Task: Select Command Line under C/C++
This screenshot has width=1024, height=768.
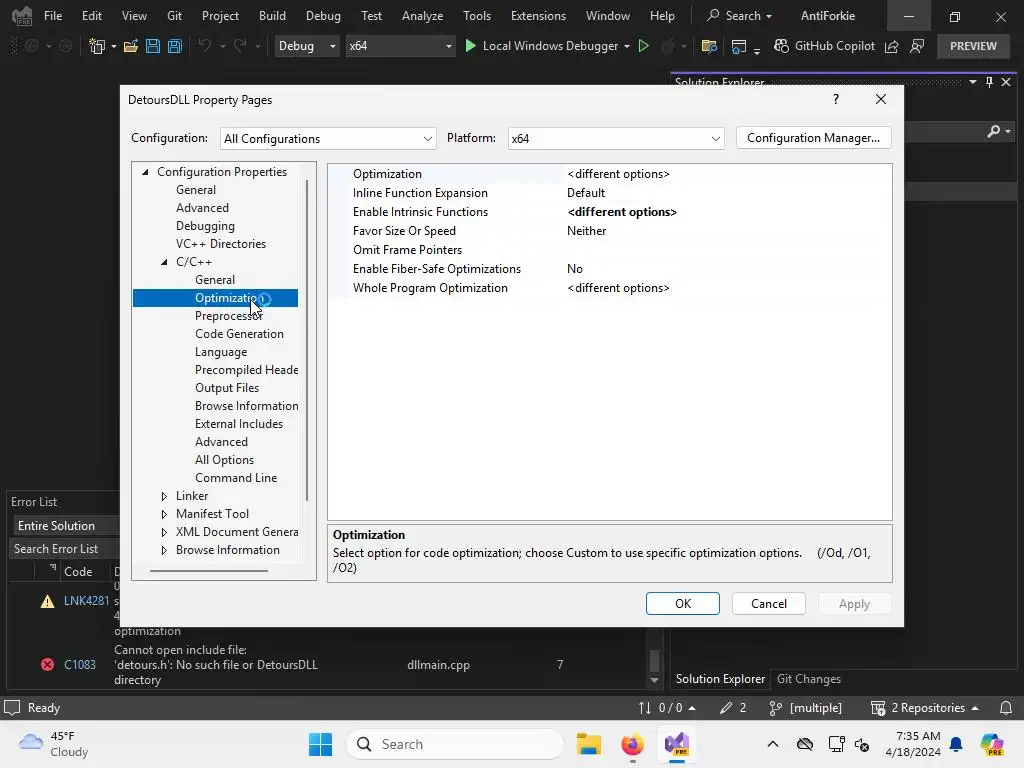Action: pos(236,477)
